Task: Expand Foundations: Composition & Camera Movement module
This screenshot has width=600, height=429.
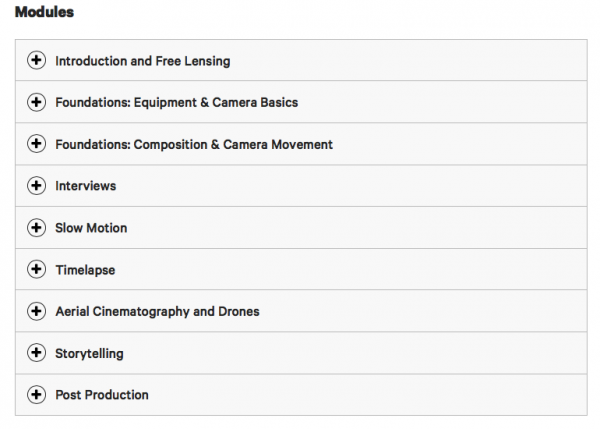Action: click(x=194, y=144)
